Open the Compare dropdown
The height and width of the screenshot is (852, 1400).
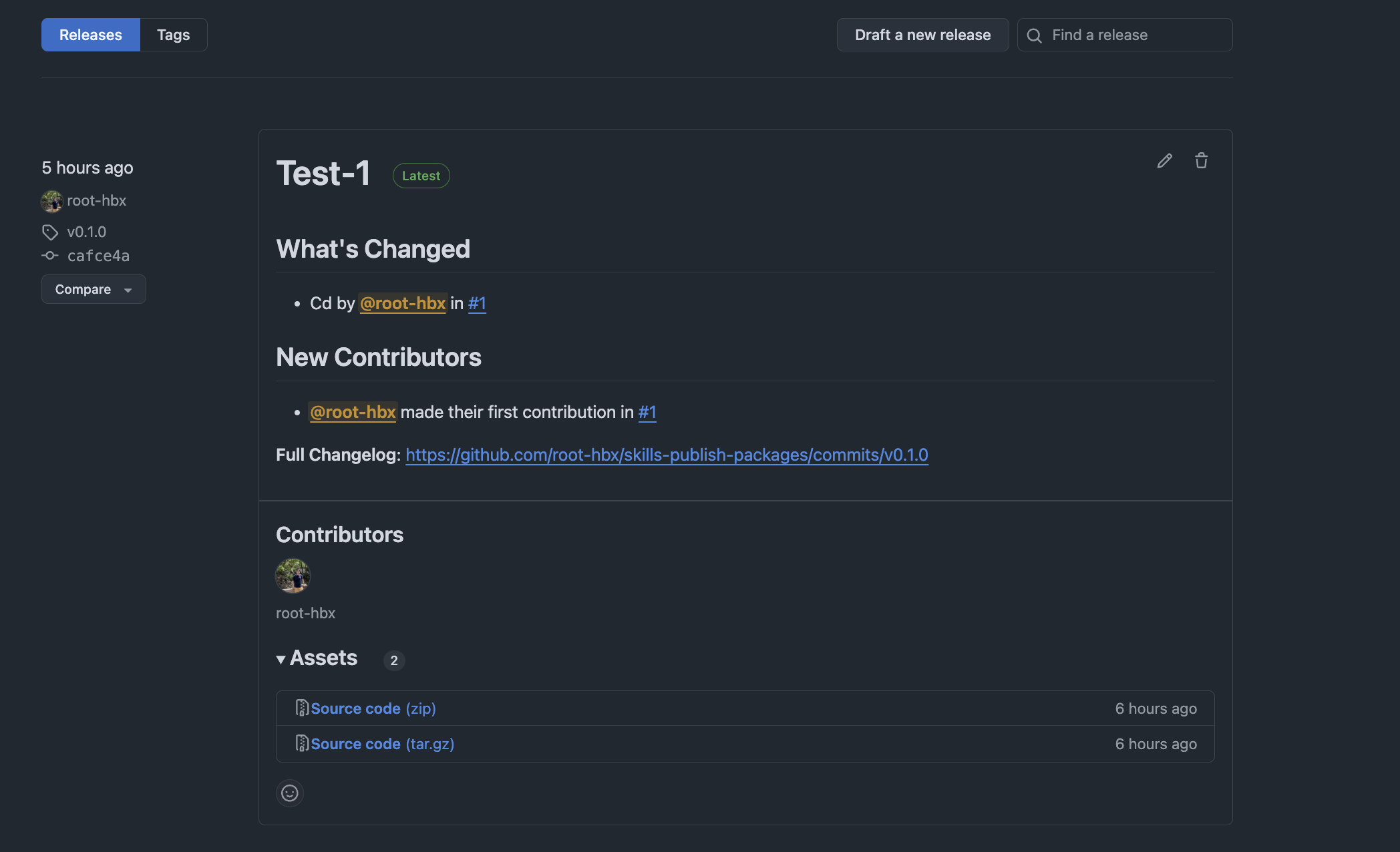[x=94, y=289]
